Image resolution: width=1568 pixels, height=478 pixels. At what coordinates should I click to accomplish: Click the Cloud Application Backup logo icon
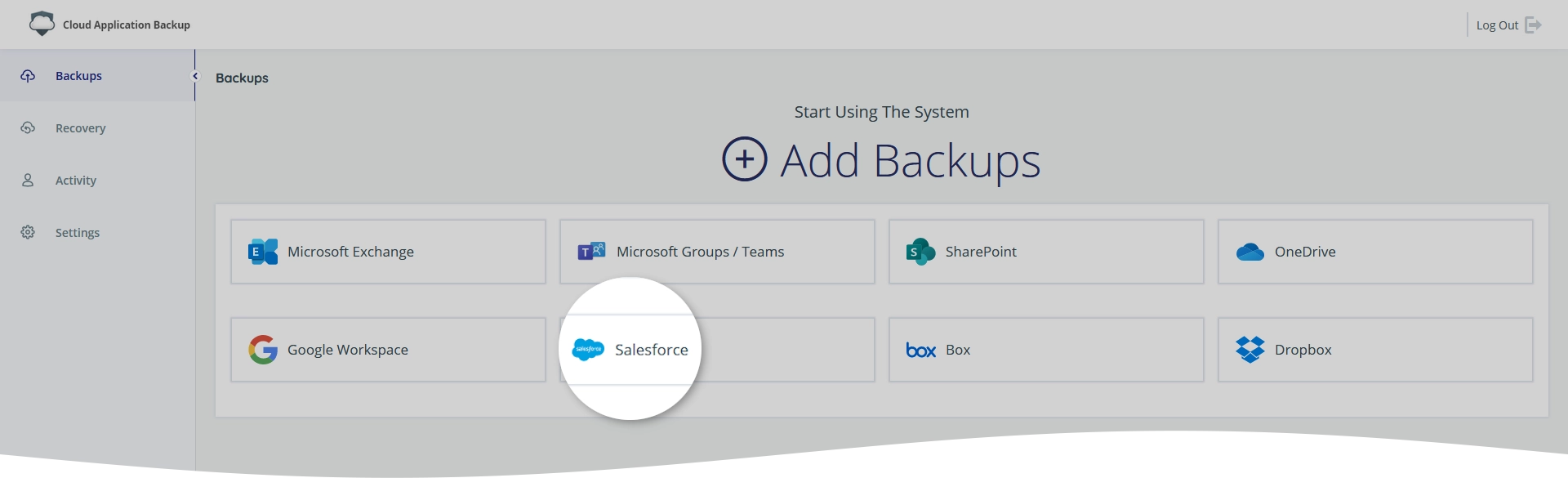tap(42, 24)
